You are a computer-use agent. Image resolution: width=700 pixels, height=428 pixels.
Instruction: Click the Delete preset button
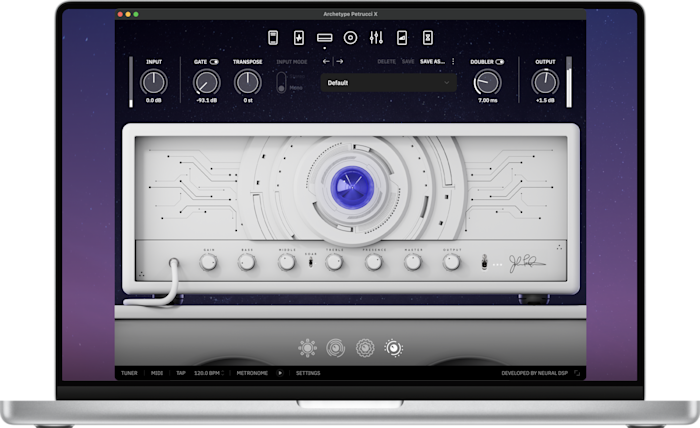387,62
